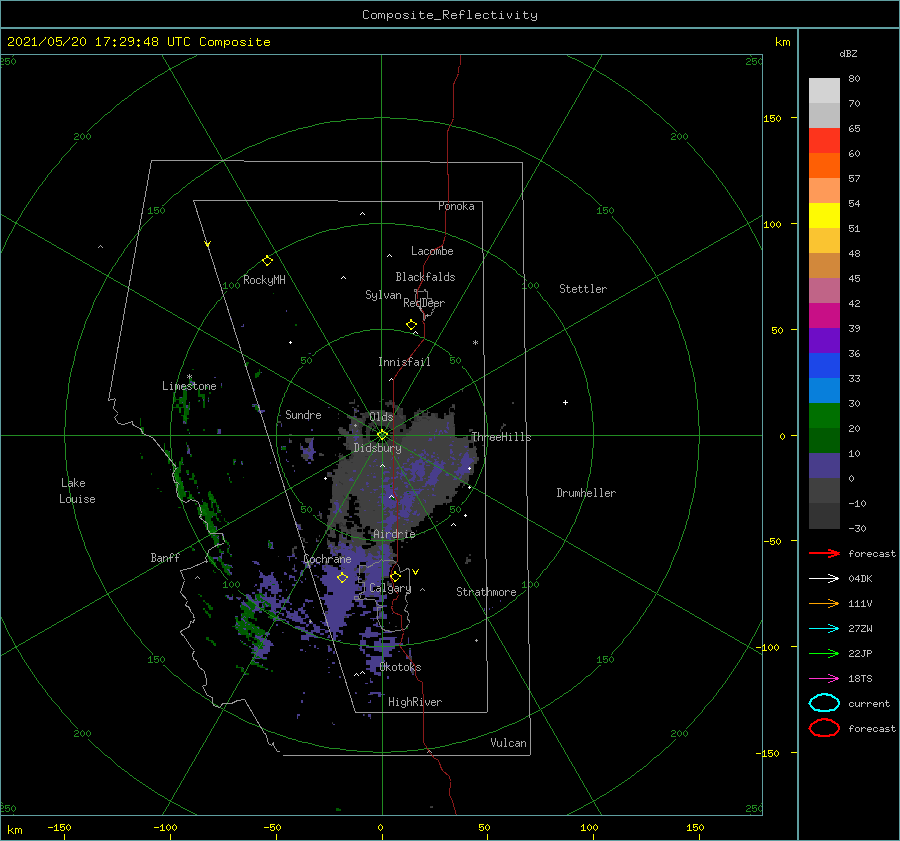
Task: Click the dBZ legend heading
Action: point(848,53)
